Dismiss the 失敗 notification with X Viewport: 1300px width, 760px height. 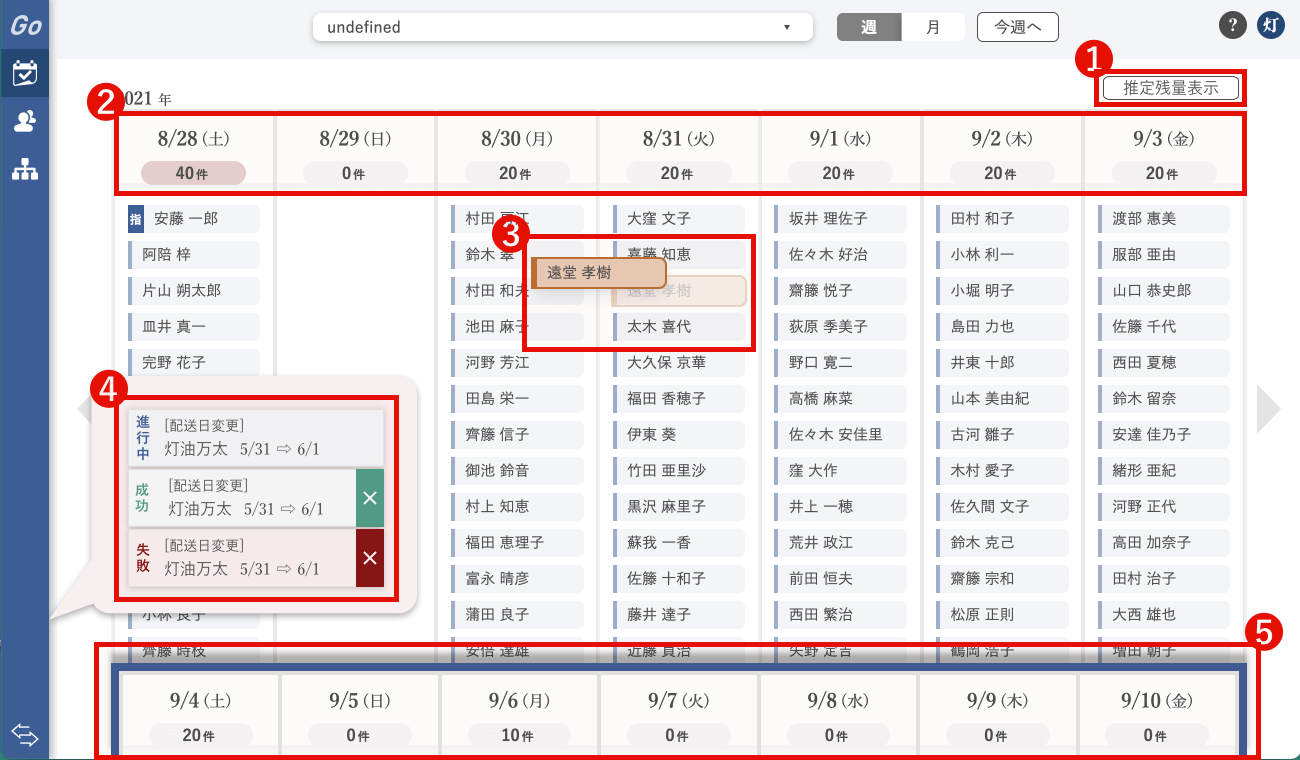tap(370, 558)
